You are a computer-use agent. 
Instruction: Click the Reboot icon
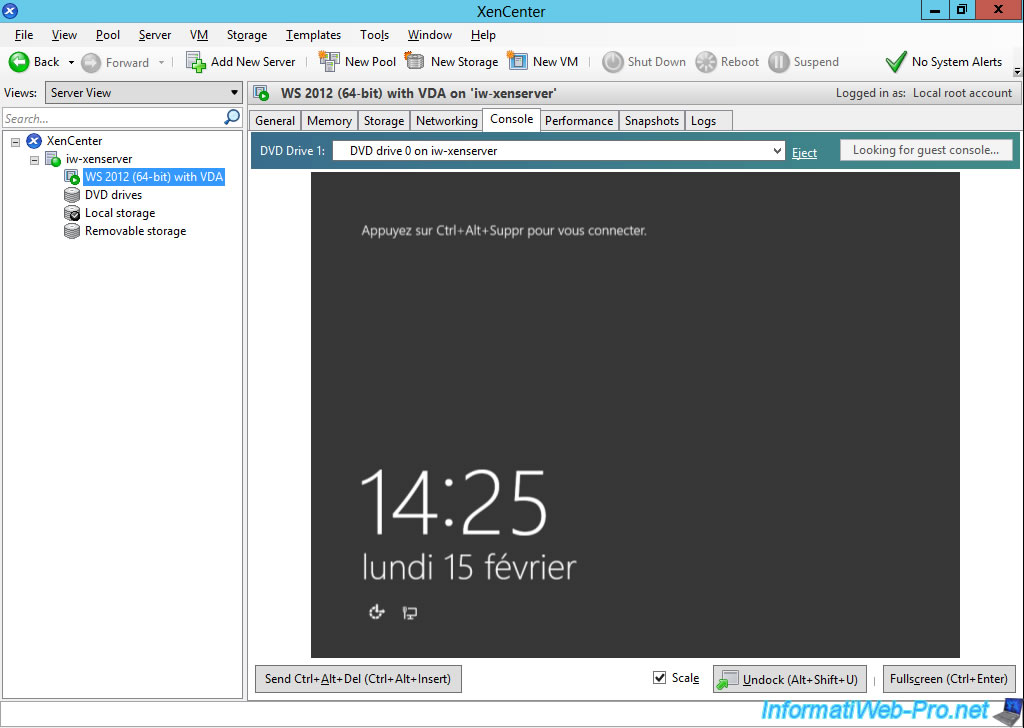(x=705, y=62)
